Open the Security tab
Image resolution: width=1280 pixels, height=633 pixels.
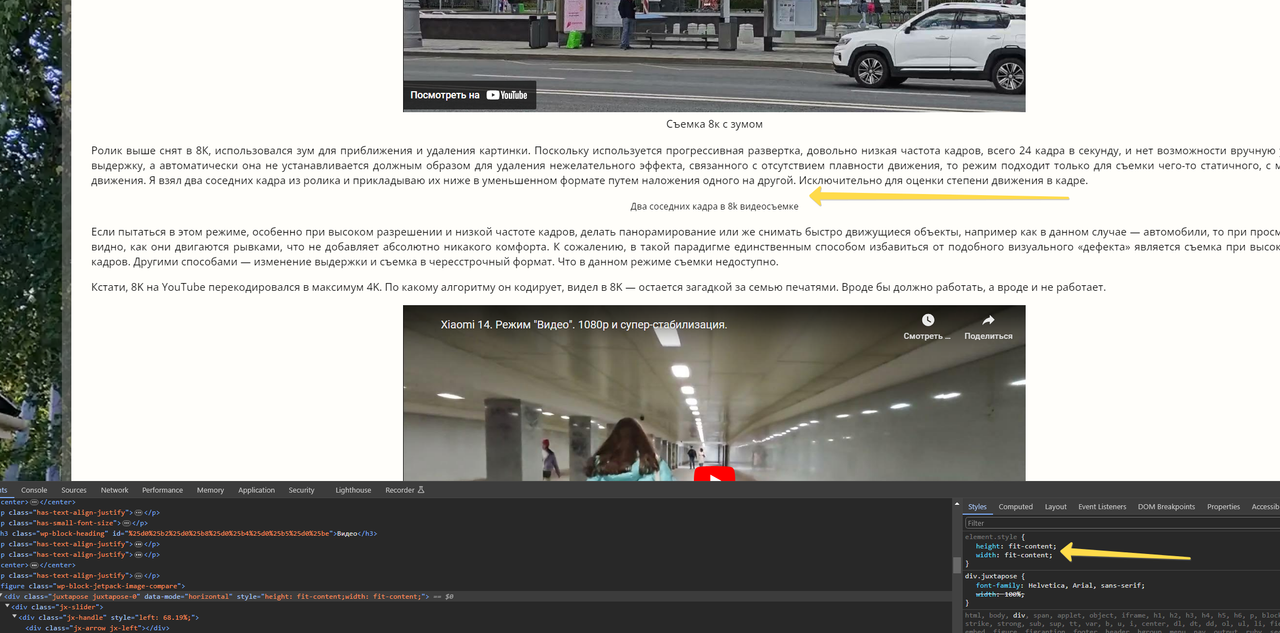[301, 490]
